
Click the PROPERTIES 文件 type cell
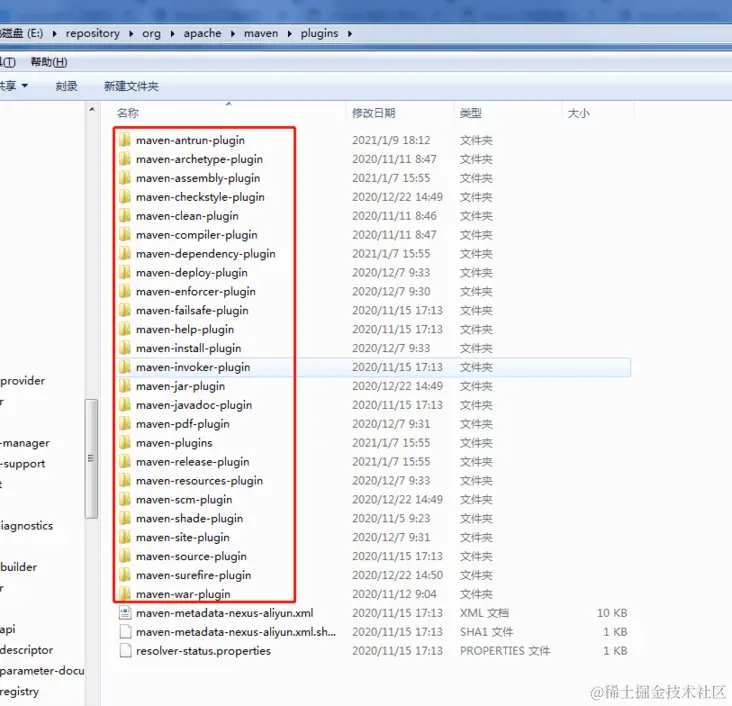(x=505, y=650)
